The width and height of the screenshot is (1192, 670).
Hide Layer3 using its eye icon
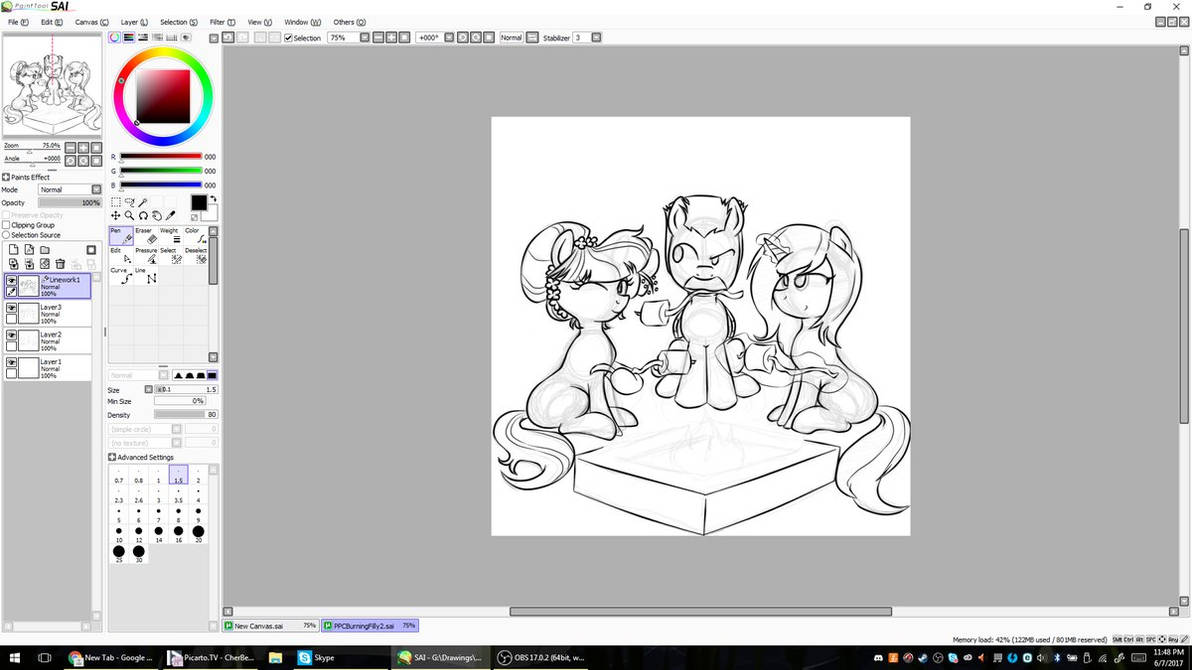11,308
